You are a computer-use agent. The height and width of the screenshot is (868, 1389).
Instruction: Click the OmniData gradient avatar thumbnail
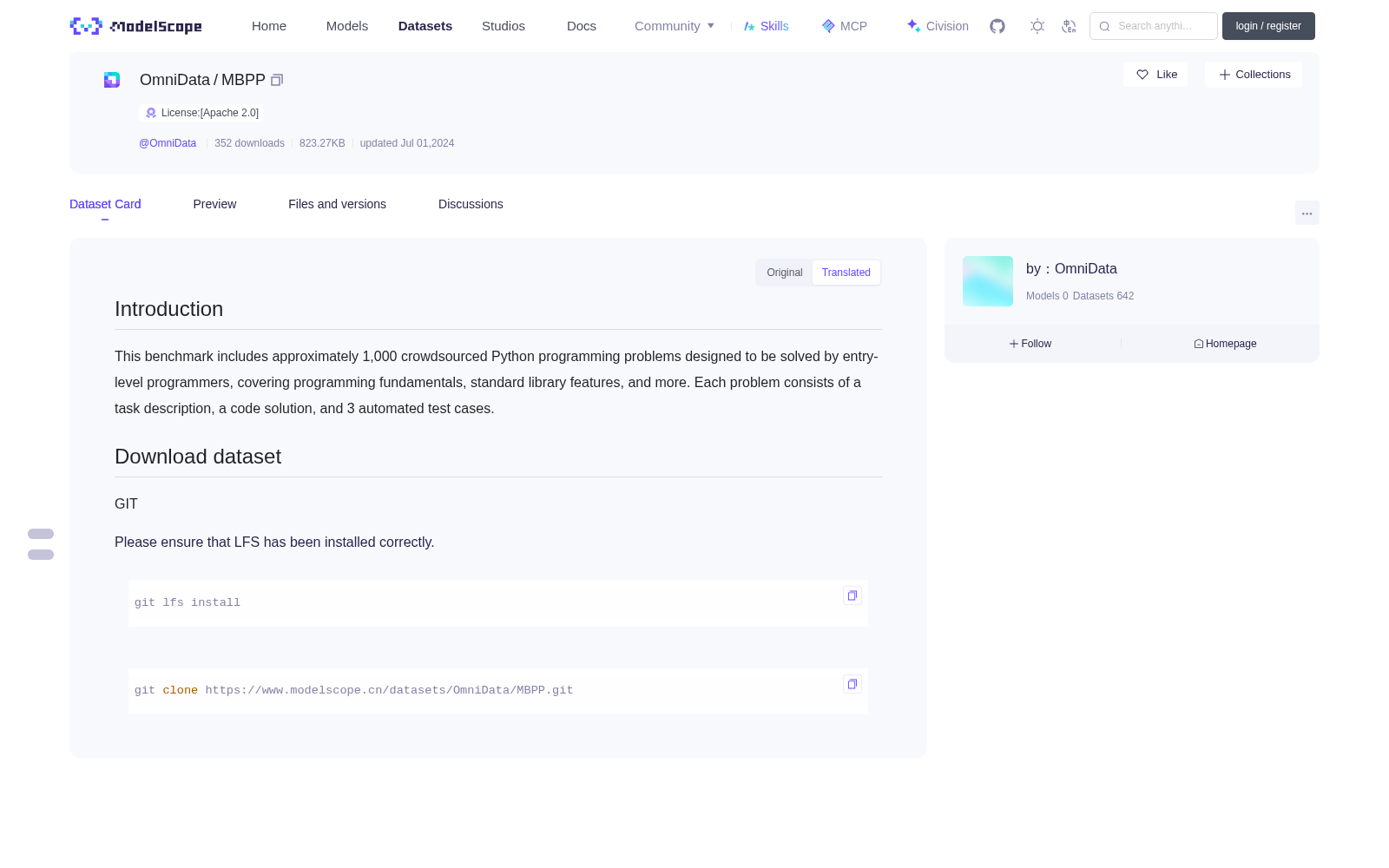(988, 281)
